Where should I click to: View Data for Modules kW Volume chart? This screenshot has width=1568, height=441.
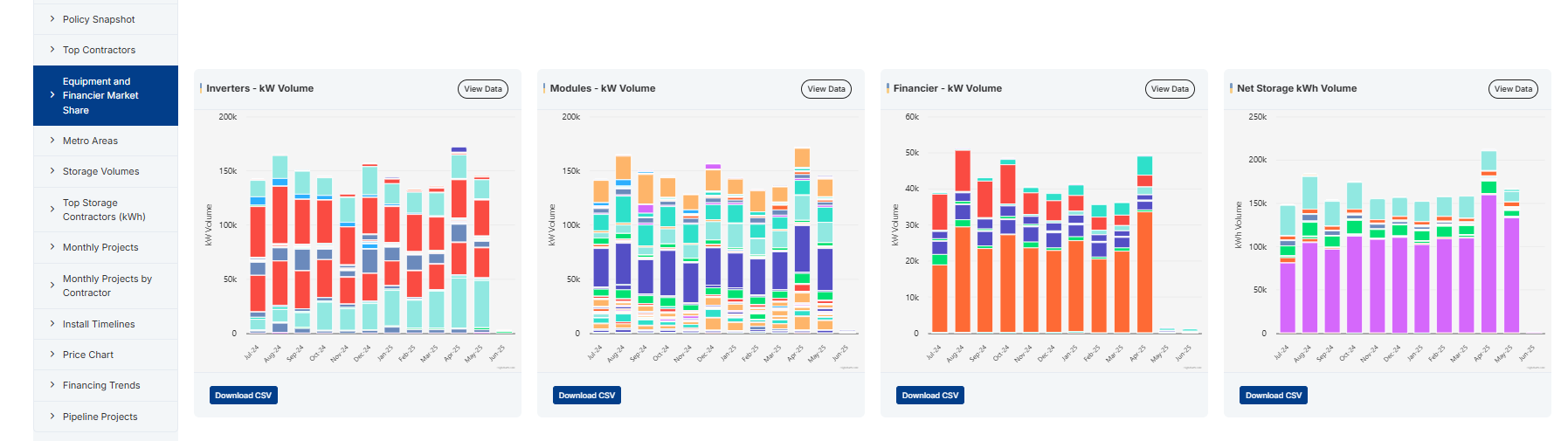pyautogui.click(x=825, y=89)
